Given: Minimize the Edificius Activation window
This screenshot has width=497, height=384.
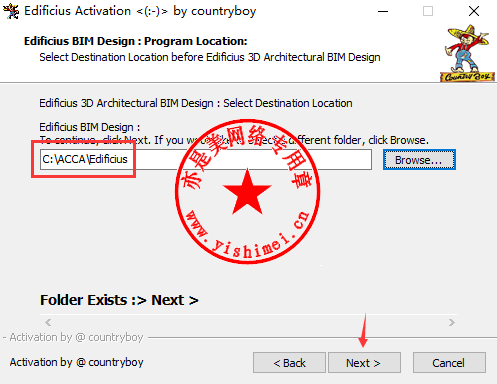Looking at the screenshot, I should tap(383, 11).
